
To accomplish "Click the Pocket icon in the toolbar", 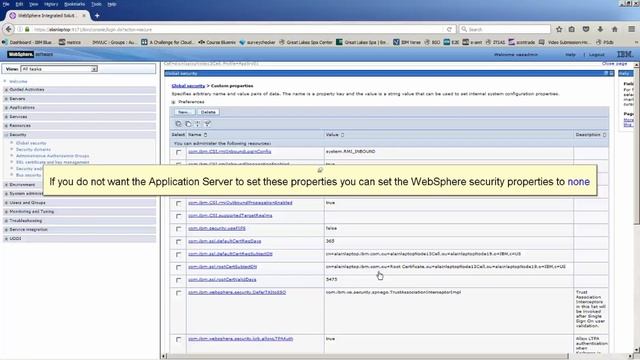I will [x=586, y=29].
